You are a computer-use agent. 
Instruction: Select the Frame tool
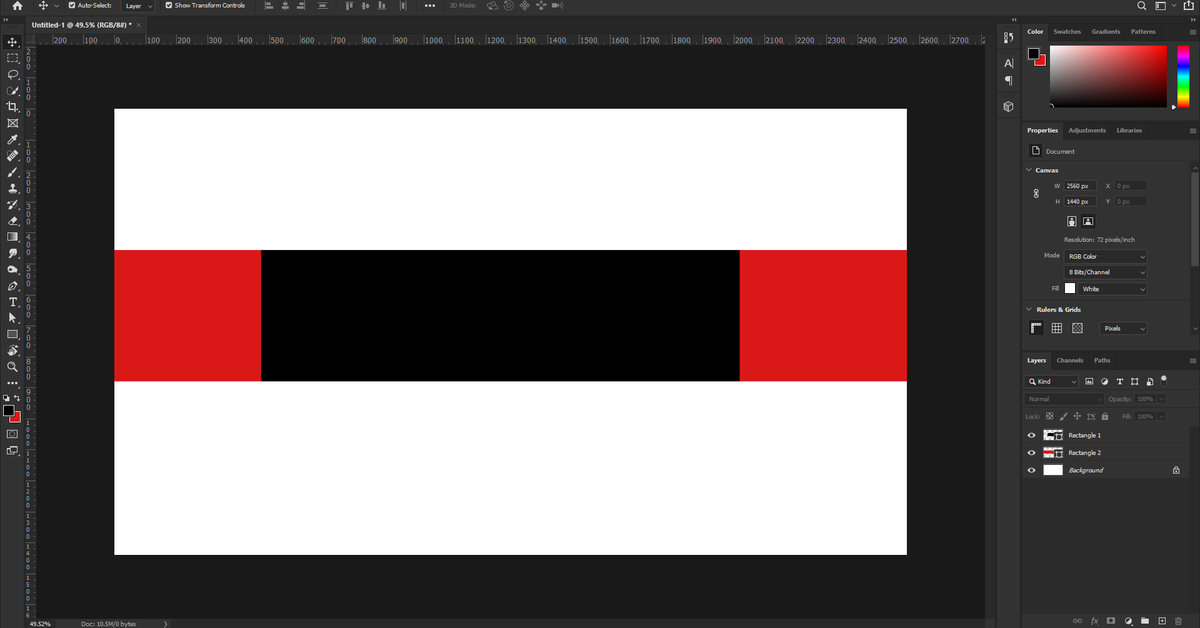13,123
